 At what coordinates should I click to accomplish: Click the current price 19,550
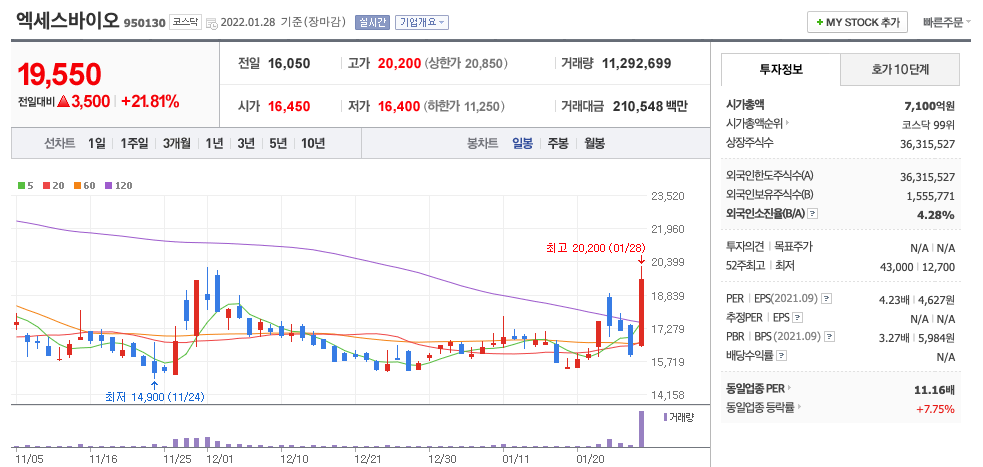[59, 75]
